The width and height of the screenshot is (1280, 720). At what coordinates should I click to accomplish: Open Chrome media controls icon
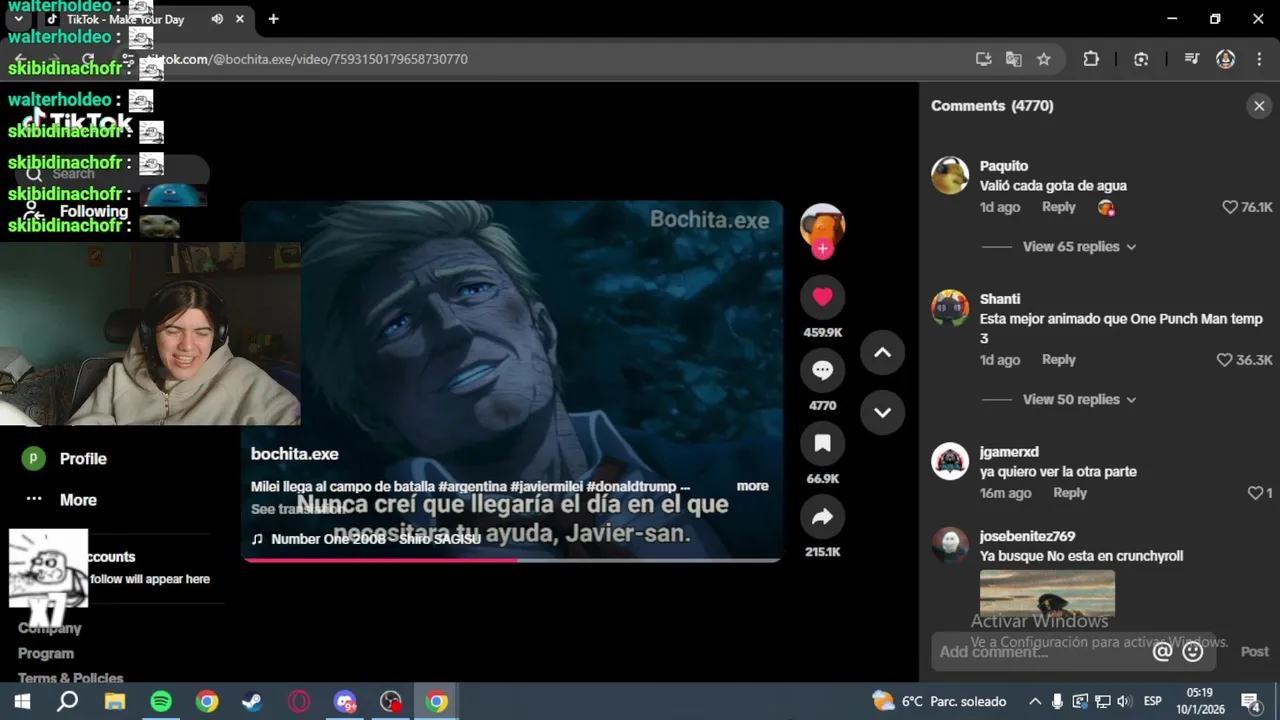pos(1191,59)
